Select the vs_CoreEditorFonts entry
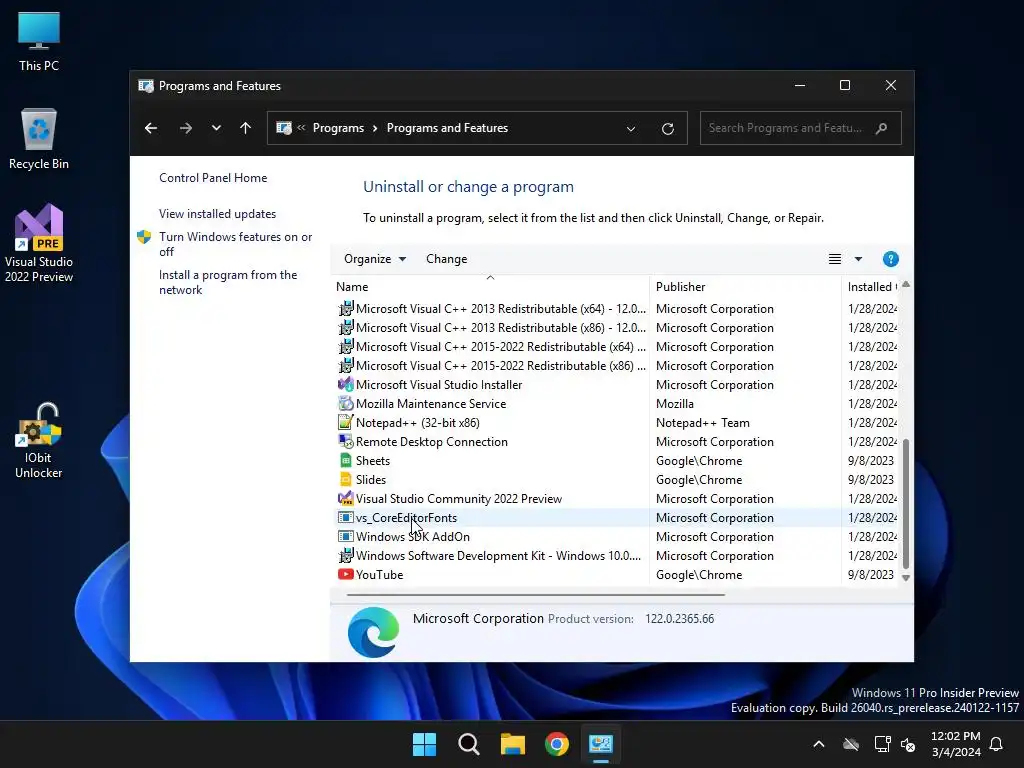 [616, 518]
